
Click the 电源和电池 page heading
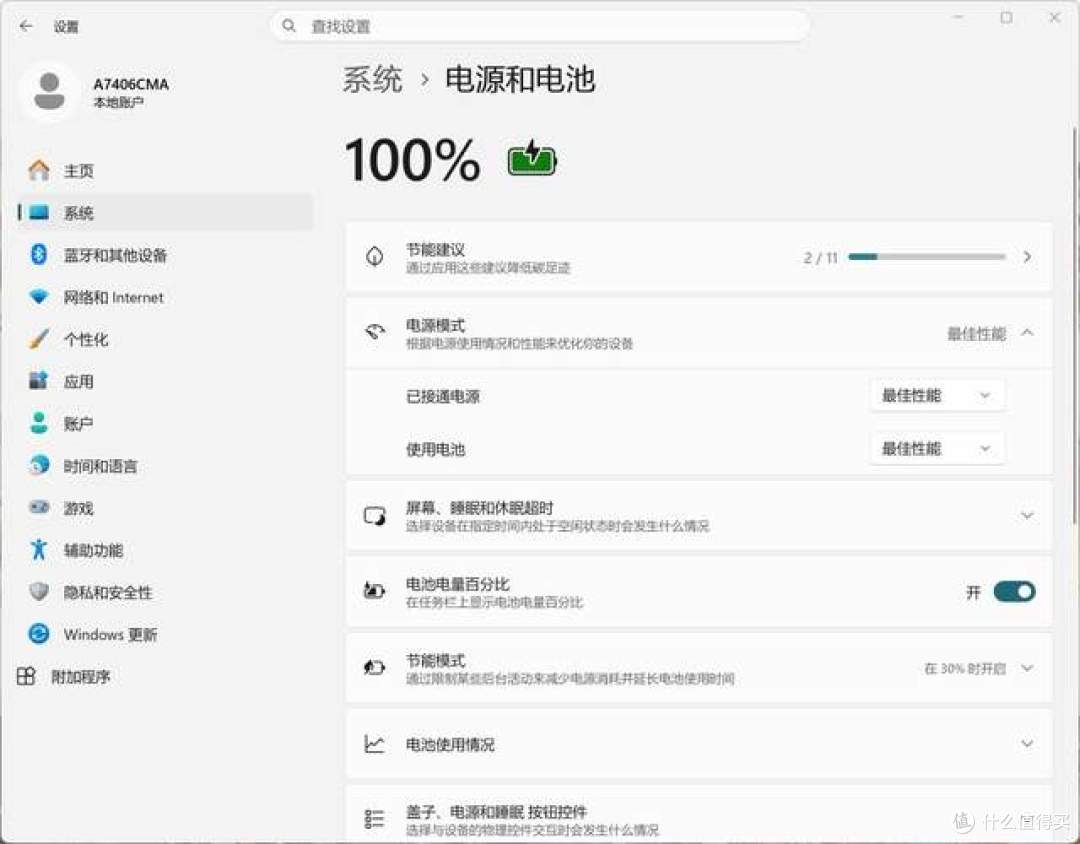520,79
